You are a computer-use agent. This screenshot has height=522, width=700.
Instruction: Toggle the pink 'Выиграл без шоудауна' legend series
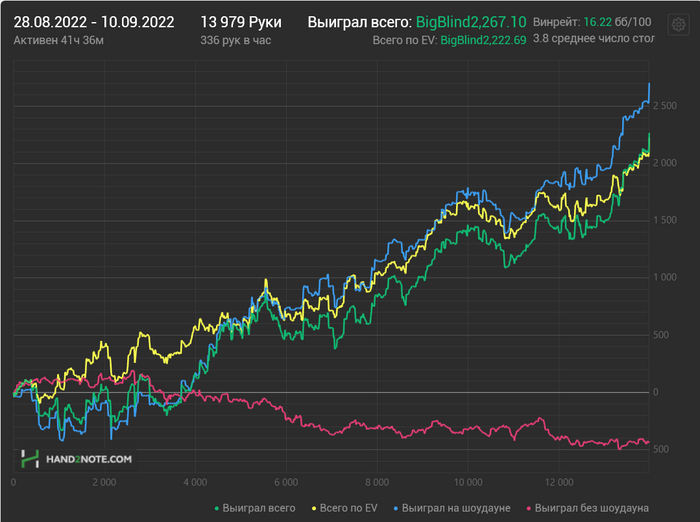pyautogui.click(x=588, y=508)
